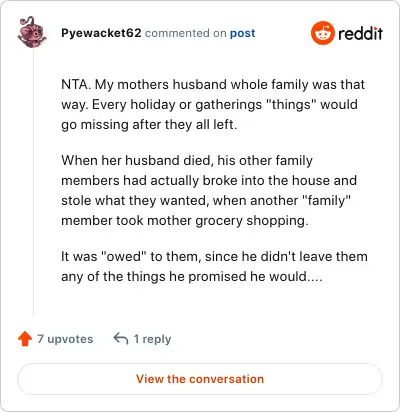Click the "7 upvotes" count
This screenshot has width=400, height=412.
(x=65, y=339)
